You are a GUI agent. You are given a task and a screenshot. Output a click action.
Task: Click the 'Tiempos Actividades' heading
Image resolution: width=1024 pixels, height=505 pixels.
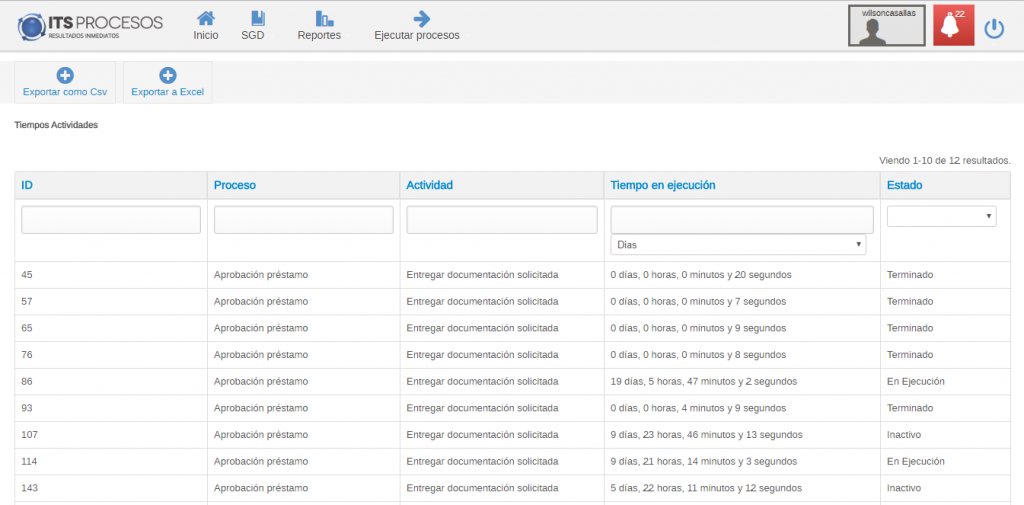(x=56, y=124)
